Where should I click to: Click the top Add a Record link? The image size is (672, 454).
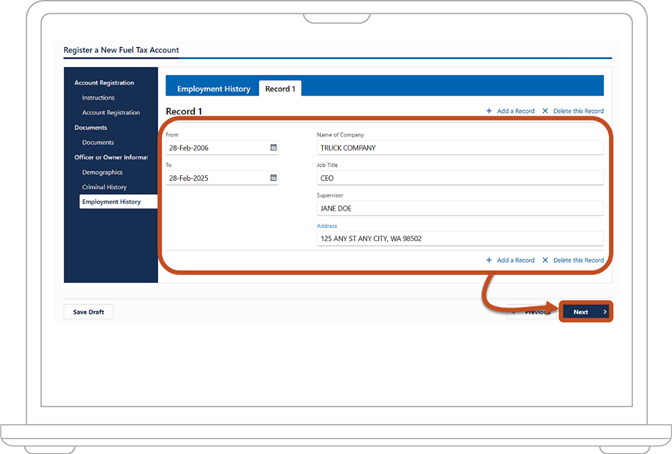pyautogui.click(x=510, y=111)
